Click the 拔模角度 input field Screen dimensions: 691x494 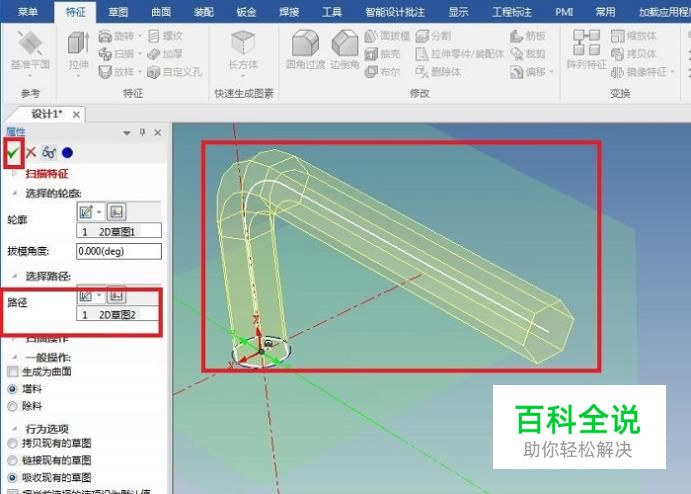[119, 251]
